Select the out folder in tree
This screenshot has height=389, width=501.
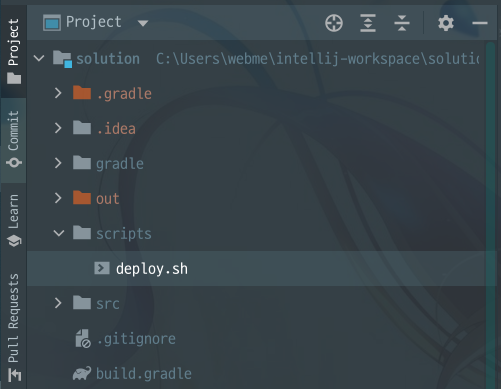pos(107,198)
